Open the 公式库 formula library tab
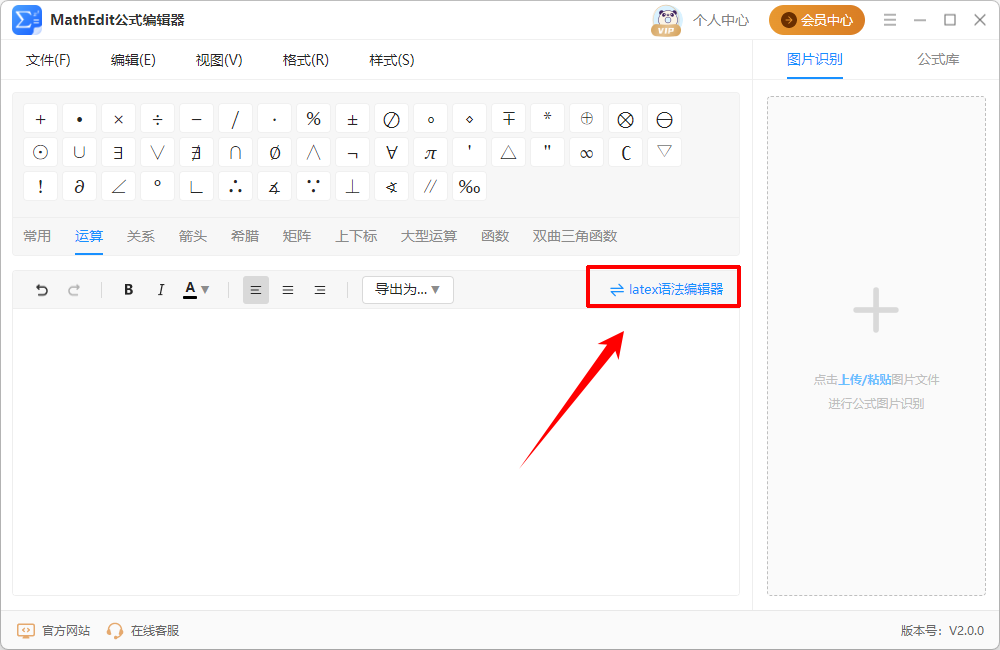This screenshot has height=650, width=1000. 938,59
